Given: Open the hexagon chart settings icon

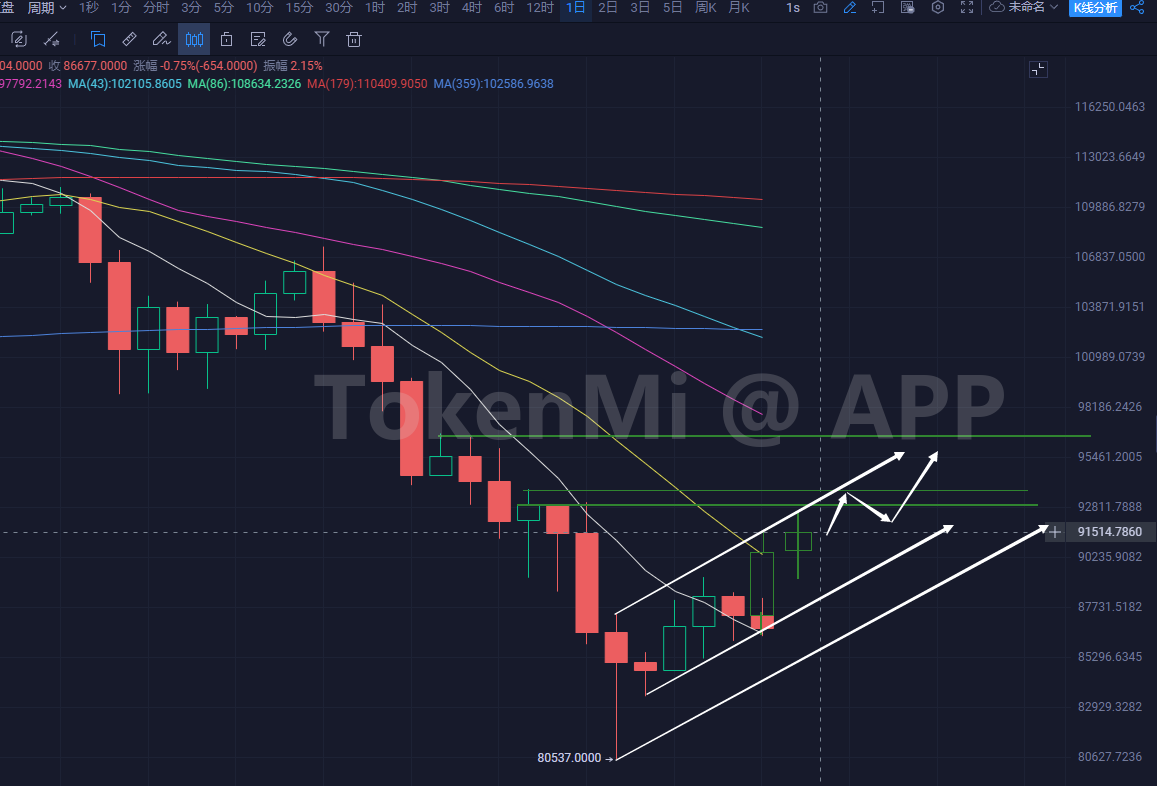Looking at the screenshot, I should (x=938, y=8).
